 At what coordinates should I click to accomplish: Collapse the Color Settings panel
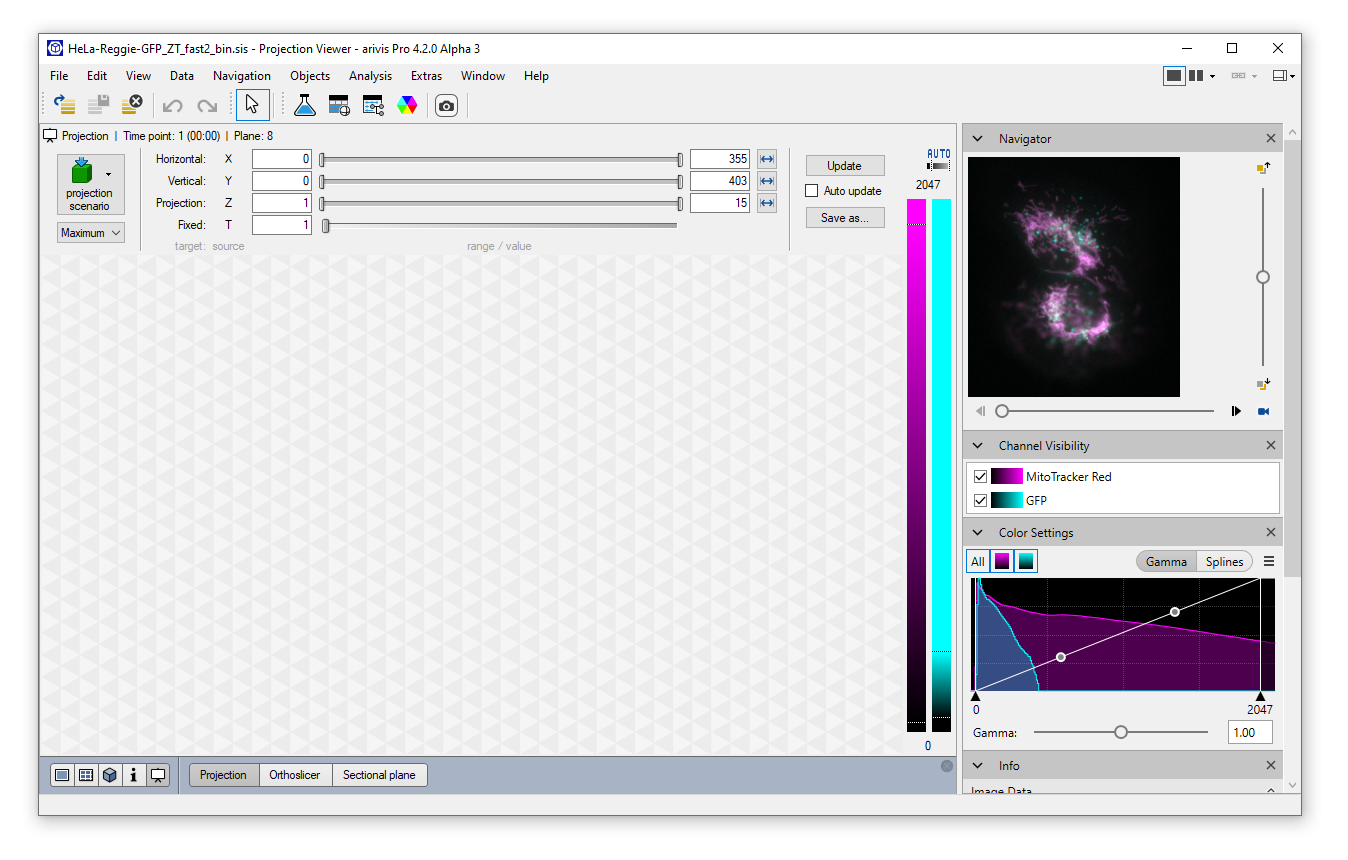pos(978,532)
